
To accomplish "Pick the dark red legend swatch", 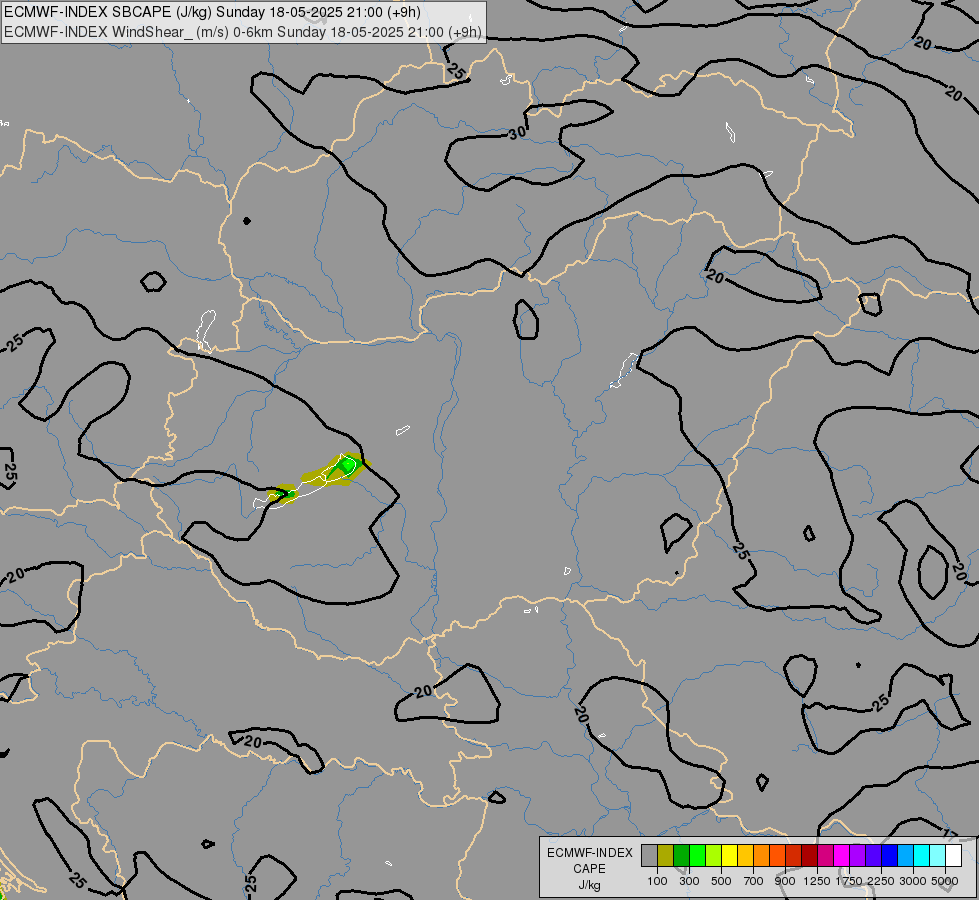I will tap(809, 856).
